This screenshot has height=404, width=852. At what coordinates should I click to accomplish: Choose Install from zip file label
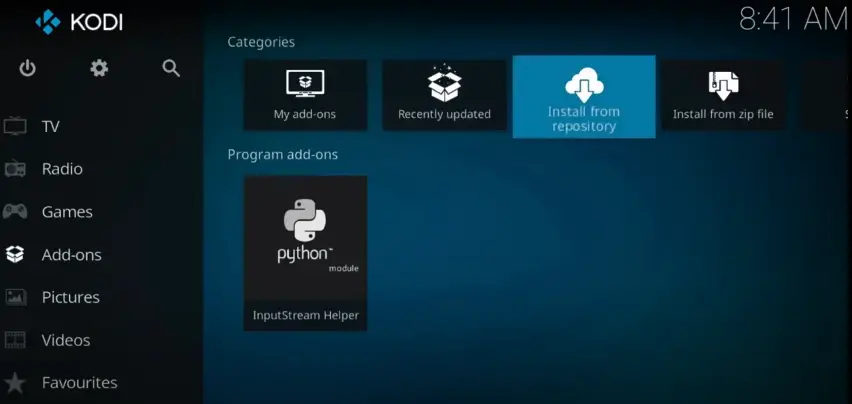coord(723,115)
